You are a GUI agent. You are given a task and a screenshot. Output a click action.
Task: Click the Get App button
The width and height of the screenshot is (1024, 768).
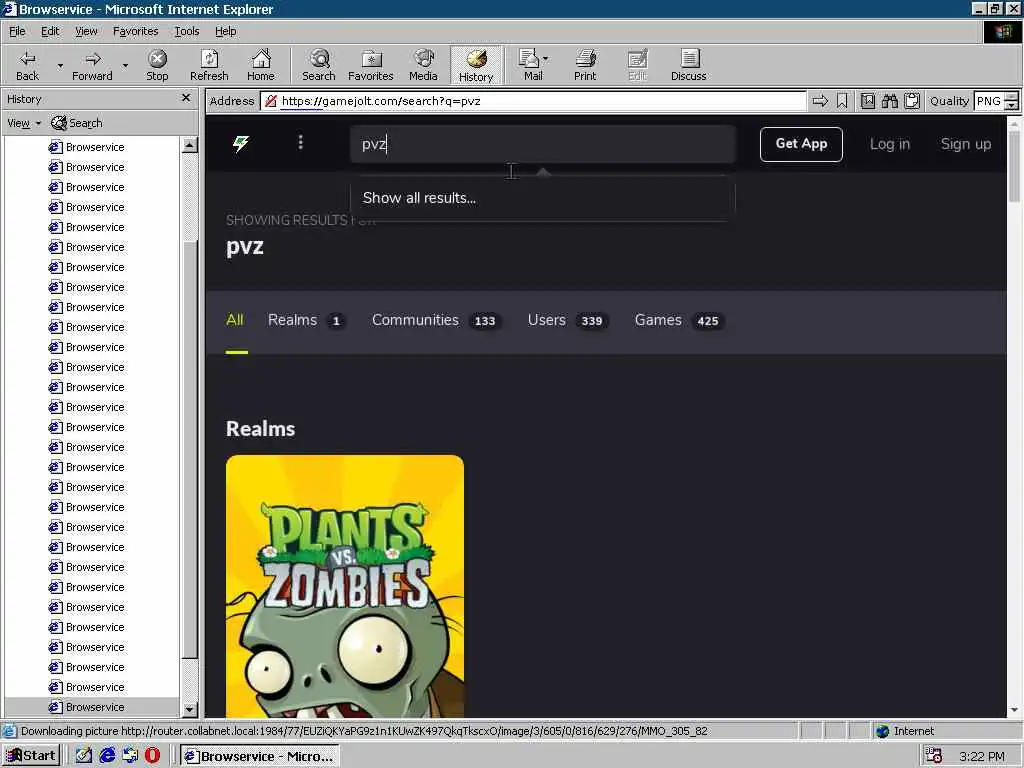801,144
